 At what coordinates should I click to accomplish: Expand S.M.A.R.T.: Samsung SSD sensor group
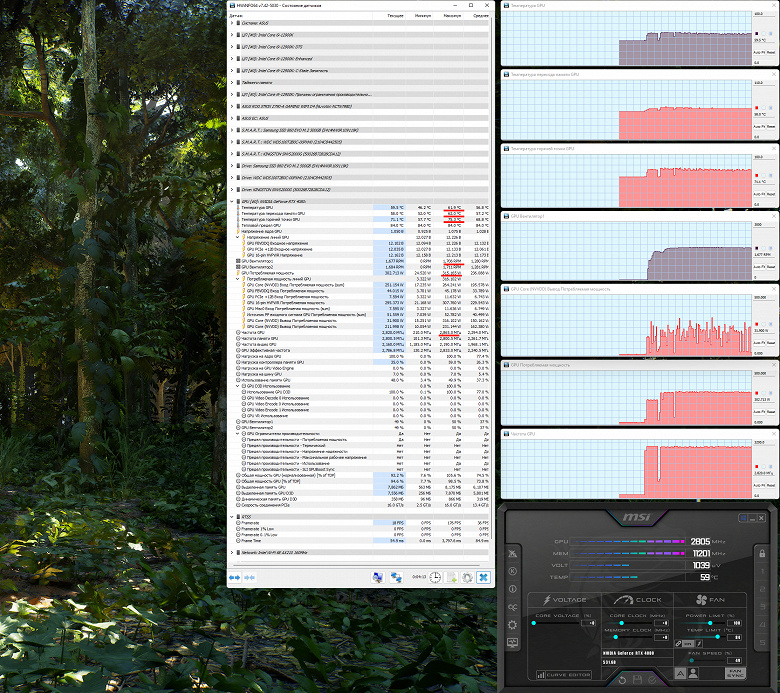(232, 130)
